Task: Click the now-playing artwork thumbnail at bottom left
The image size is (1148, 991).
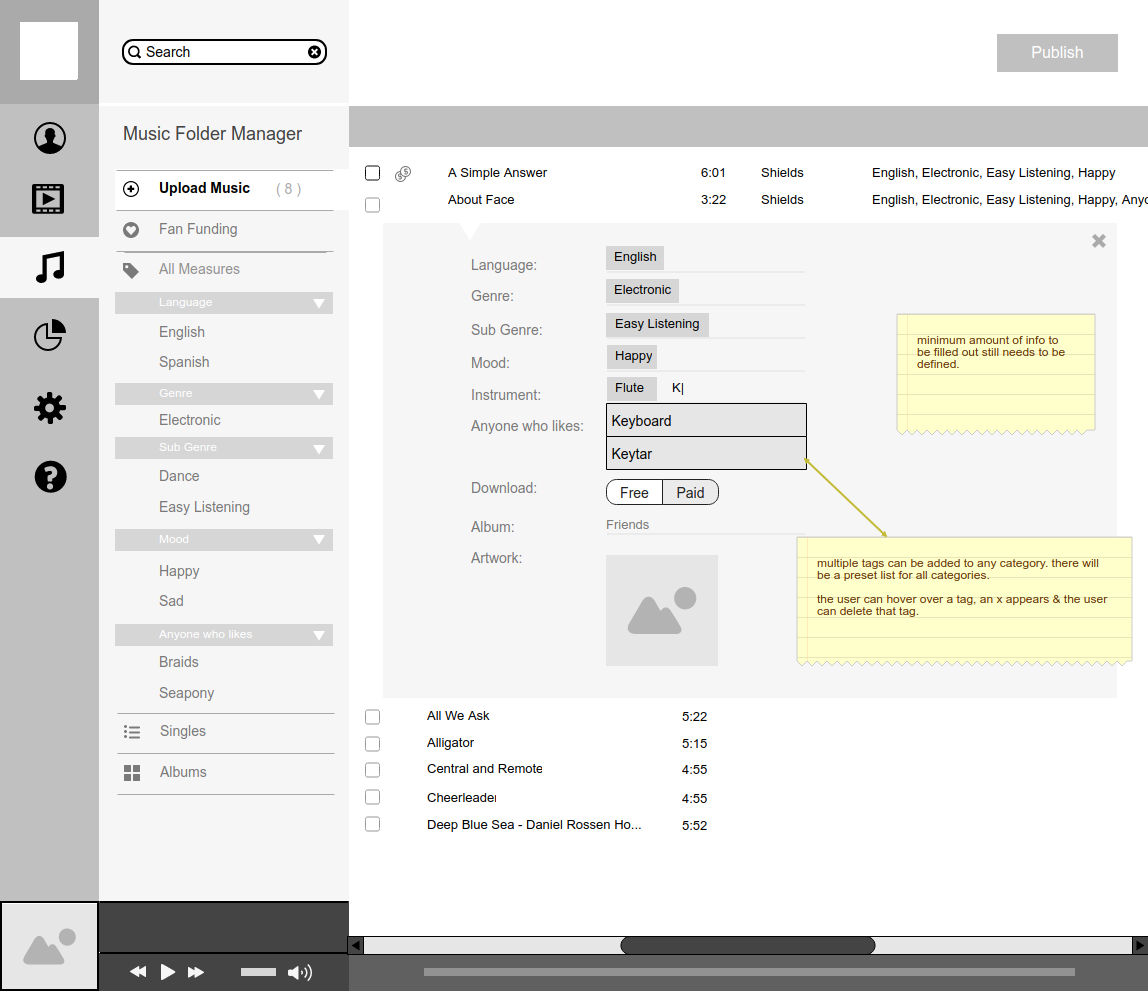Action: [x=49, y=946]
